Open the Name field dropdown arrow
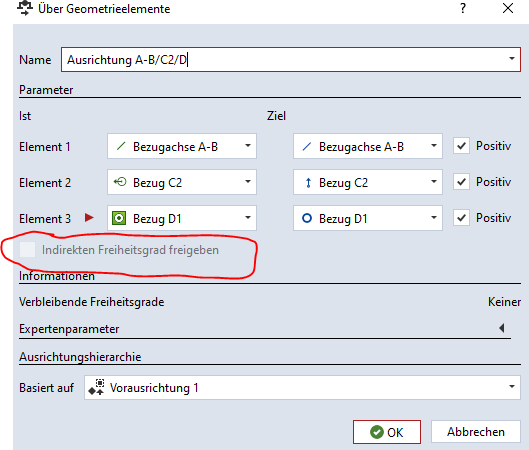The width and height of the screenshot is (529, 450). click(x=511, y=59)
